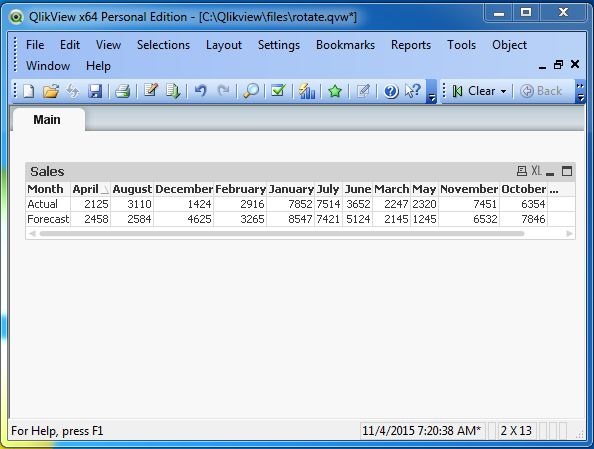Image resolution: width=594 pixels, height=449 pixels.
Task: Activate the What's This help cursor icon
Action: click(413, 91)
